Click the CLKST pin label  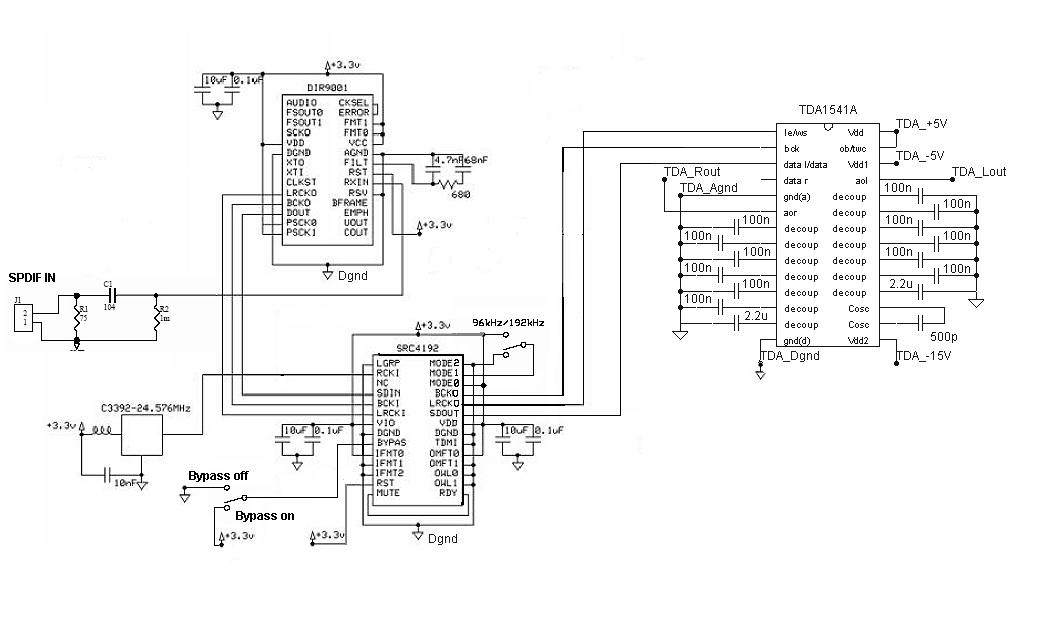click(x=301, y=182)
